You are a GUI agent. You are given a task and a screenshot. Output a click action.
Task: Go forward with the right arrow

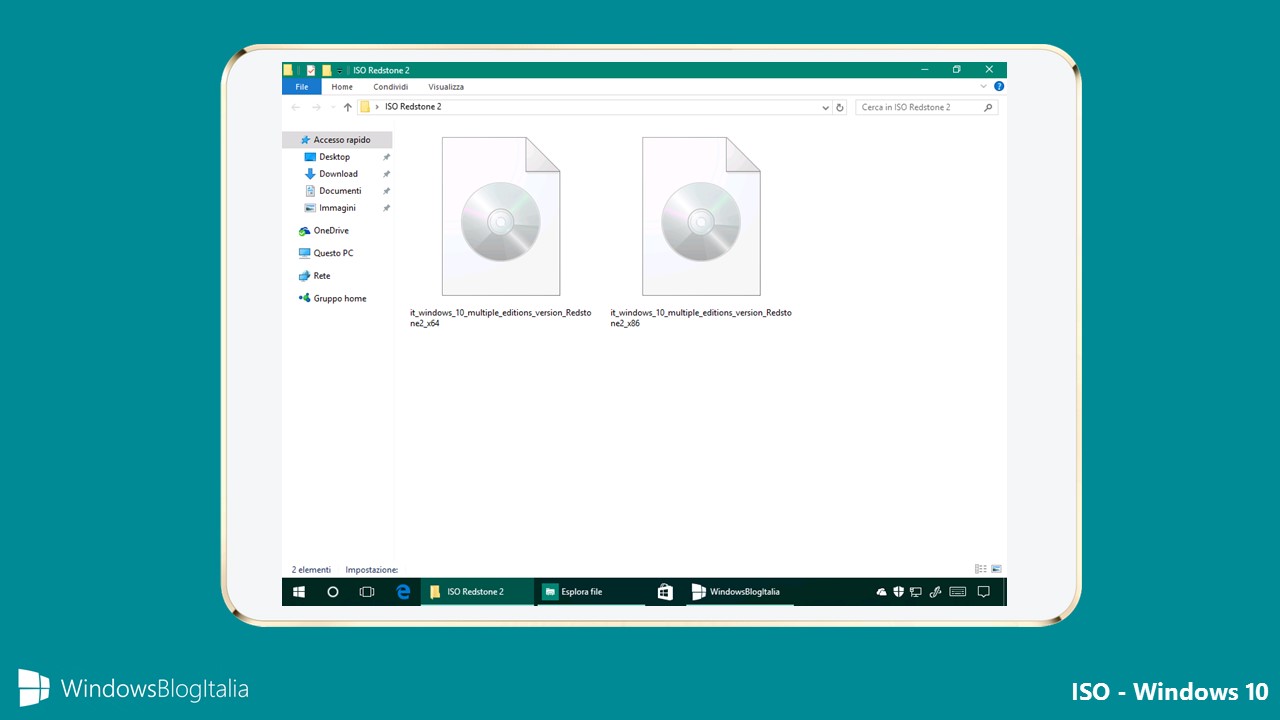(x=316, y=107)
